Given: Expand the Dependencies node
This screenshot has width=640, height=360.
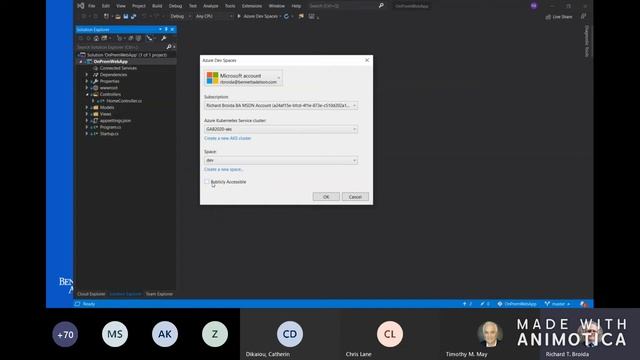Looking at the screenshot, I should (87, 75).
